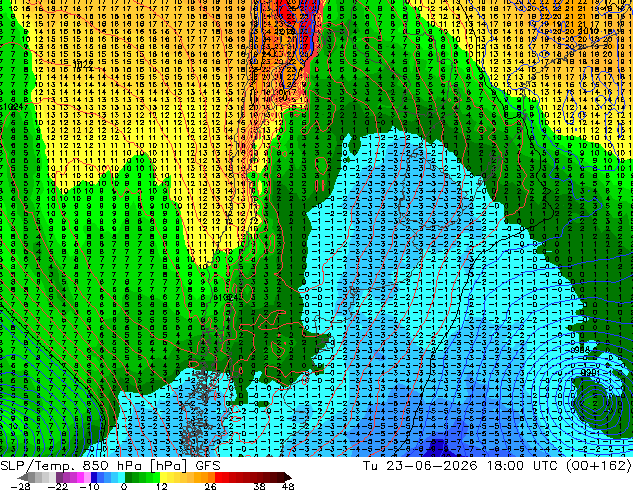Pick the gray section of the temperature colorbar
This screenshot has width=634, height=490.
point(38,477)
